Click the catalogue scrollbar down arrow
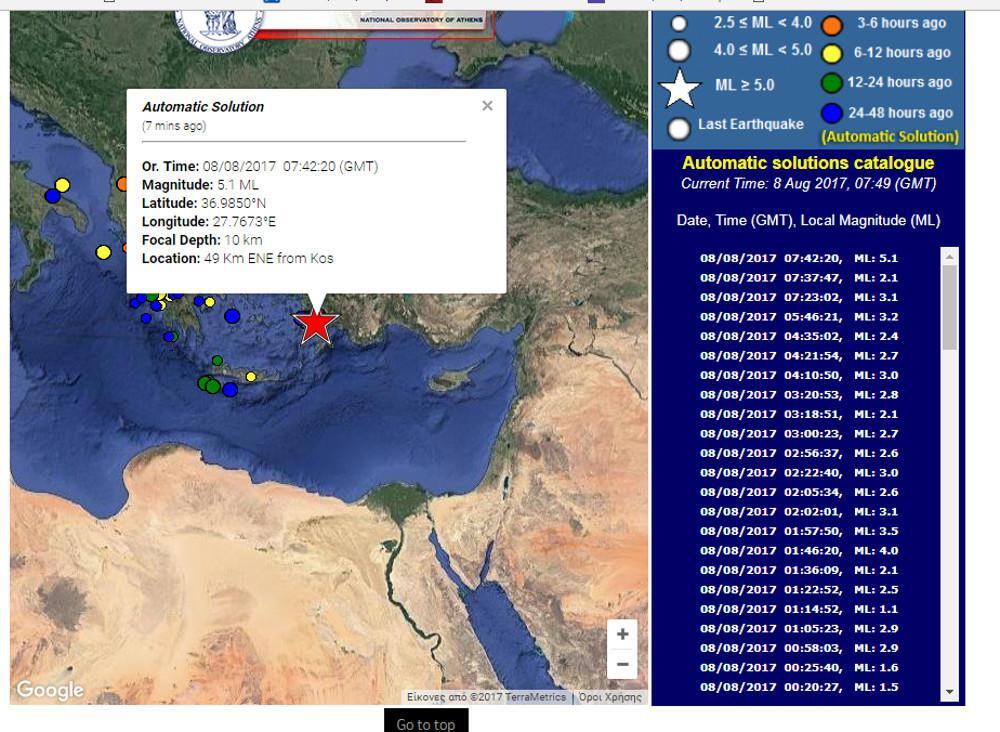This screenshot has height=732, width=1000. (x=949, y=692)
